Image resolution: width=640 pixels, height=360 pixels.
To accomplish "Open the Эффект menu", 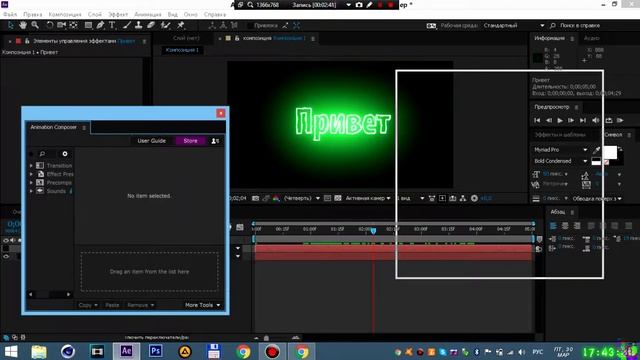I will tap(118, 14).
